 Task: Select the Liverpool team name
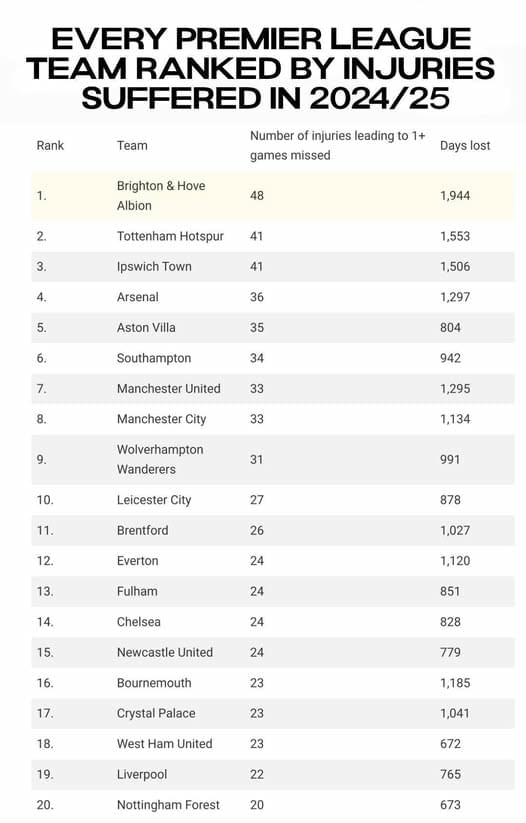point(142,774)
